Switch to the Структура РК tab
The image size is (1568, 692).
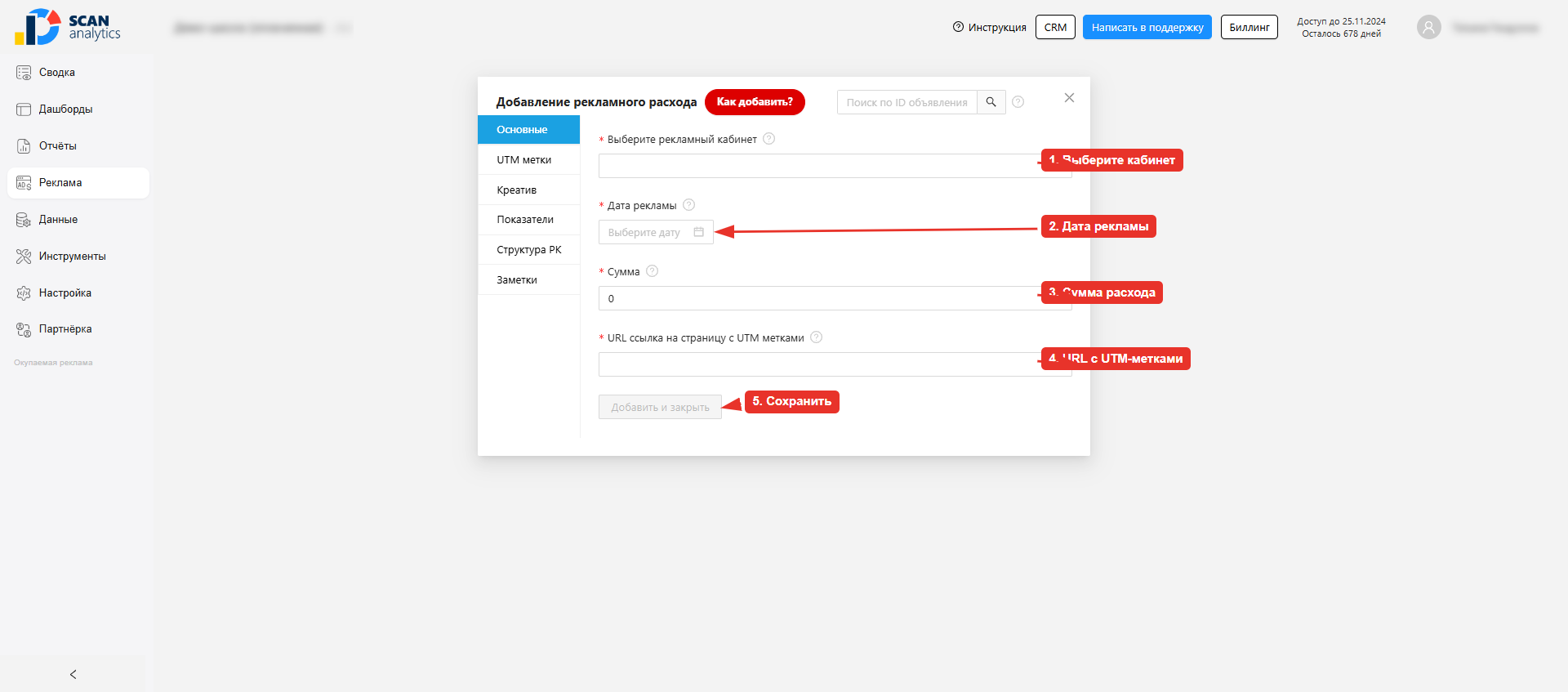(x=528, y=250)
